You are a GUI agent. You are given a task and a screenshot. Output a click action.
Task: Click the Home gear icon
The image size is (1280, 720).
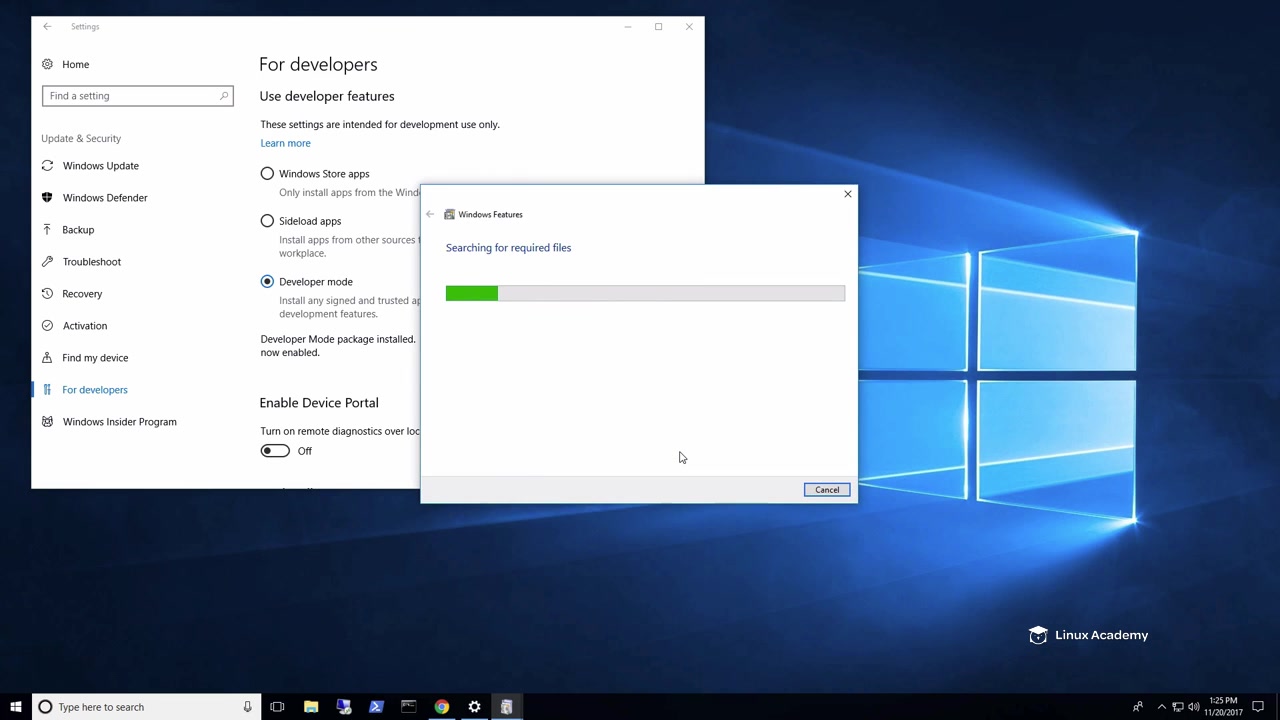(x=47, y=64)
